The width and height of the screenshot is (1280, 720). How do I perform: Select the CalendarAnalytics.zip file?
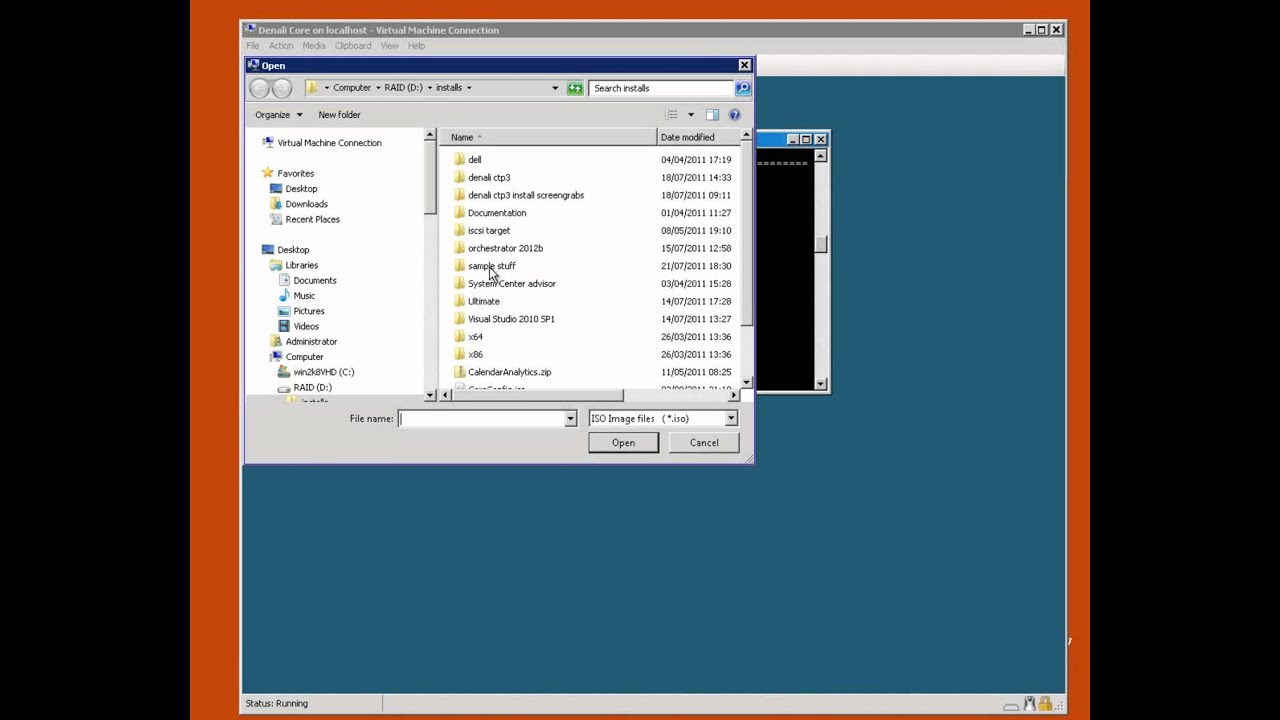tap(509, 372)
